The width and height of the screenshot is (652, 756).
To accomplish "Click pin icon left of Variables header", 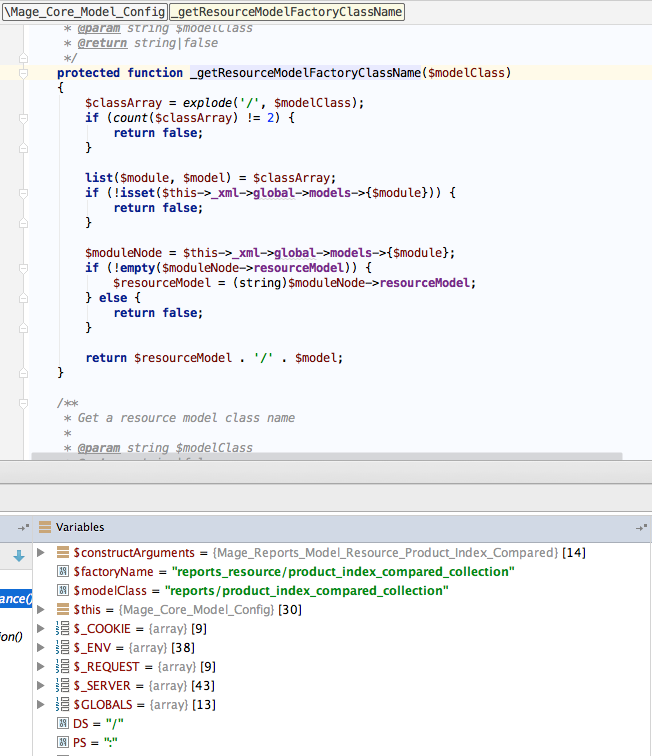I will [x=23, y=527].
